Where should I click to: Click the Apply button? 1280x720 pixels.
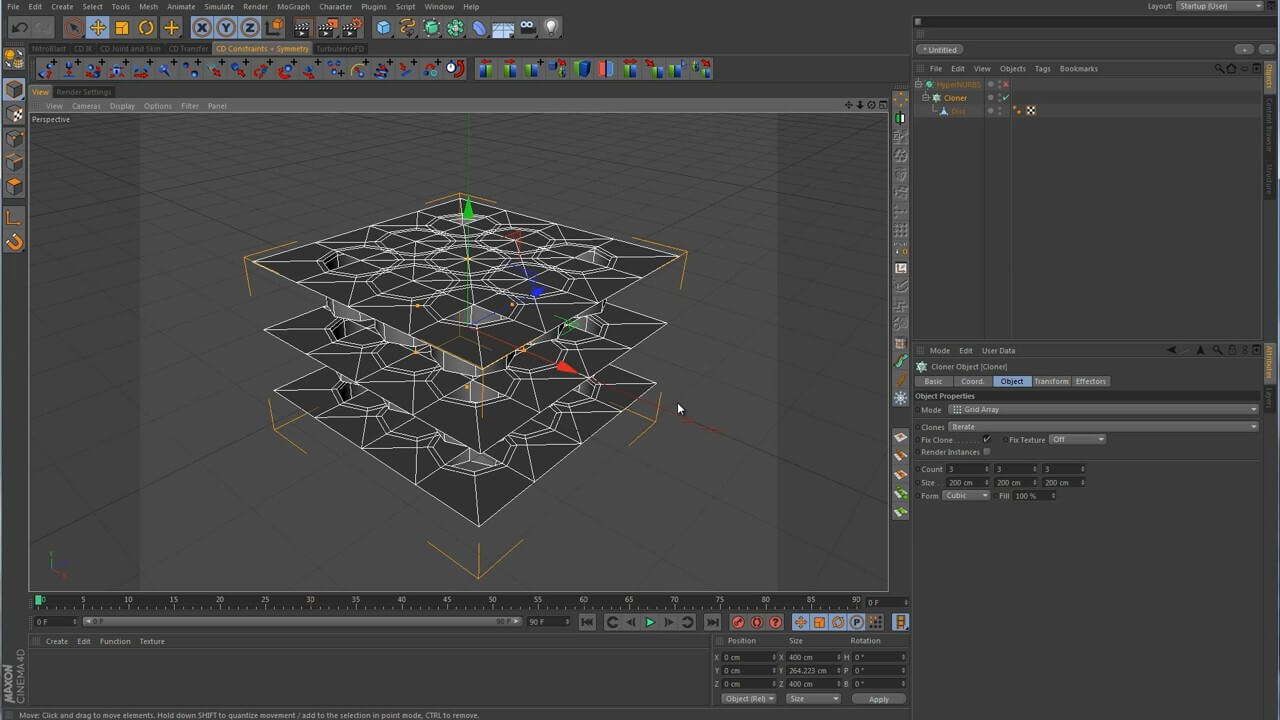click(878, 699)
